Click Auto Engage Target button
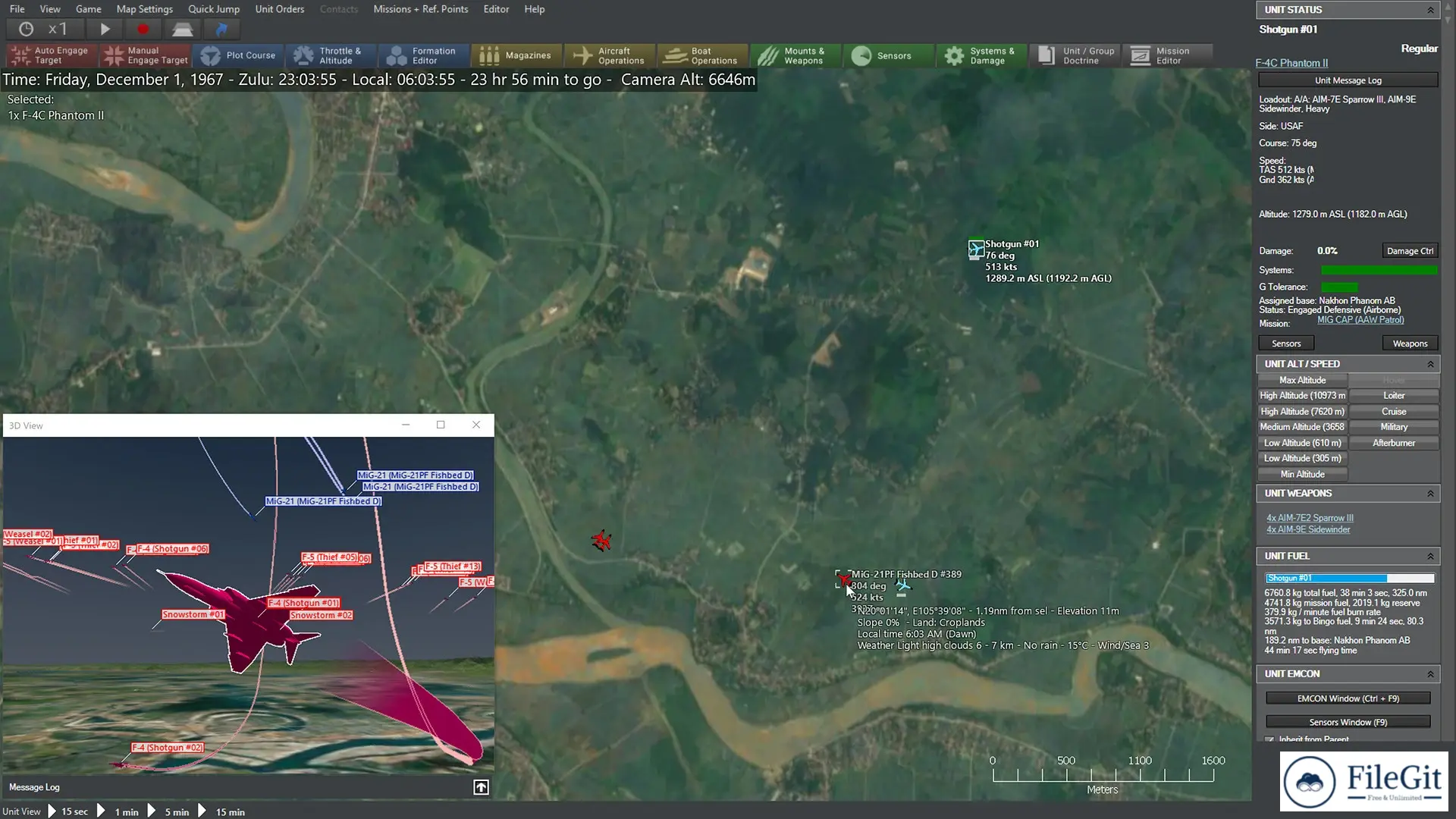1456x819 pixels. 52,55
